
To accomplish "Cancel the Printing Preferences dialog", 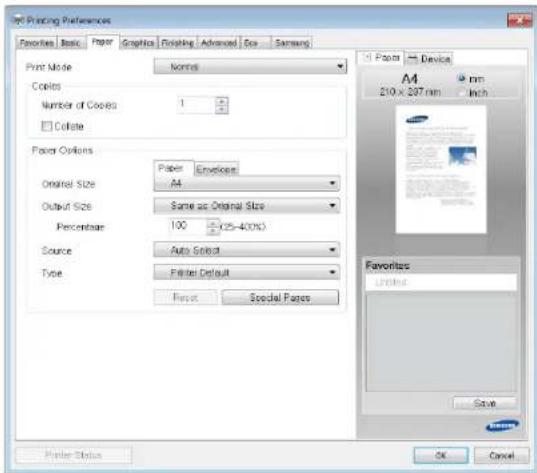I will pyautogui.click(x=501, y=455).
